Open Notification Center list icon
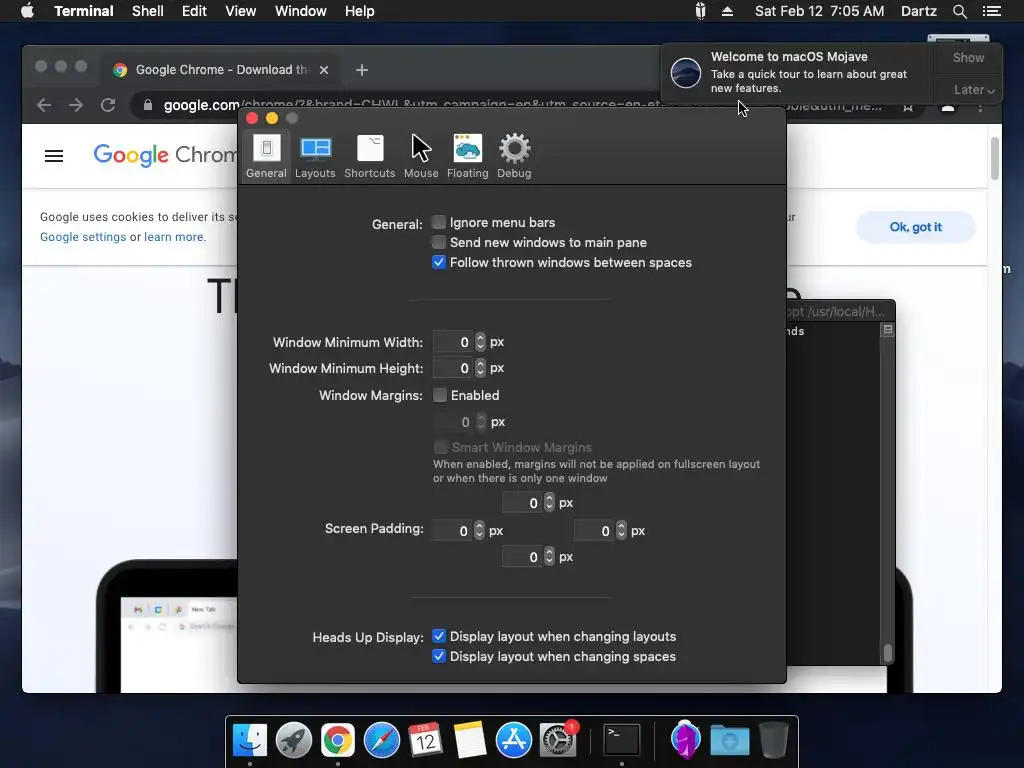Image resolution: width=1024 pixels, height=768 pixels. click(991, 11)
